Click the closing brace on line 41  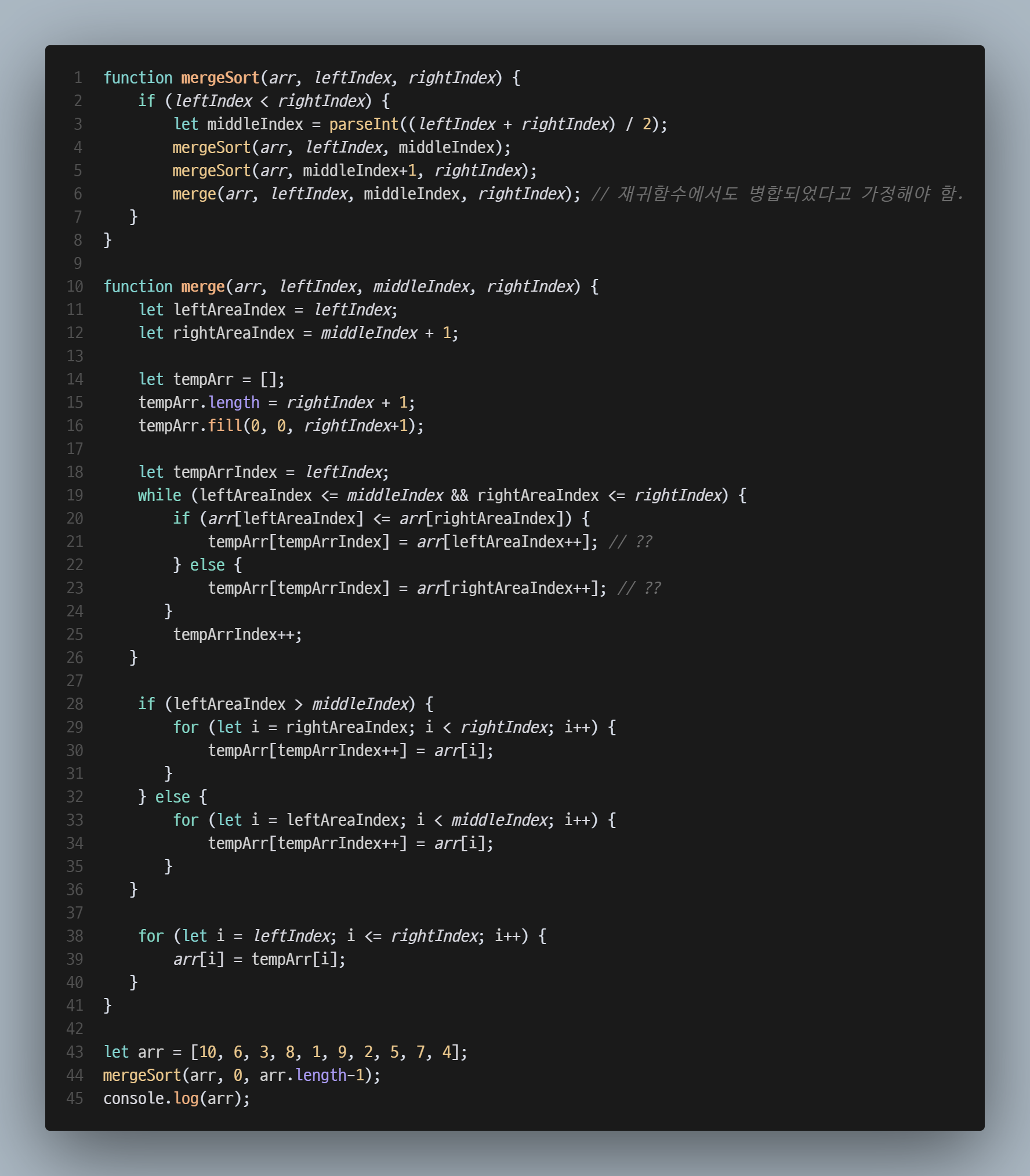click(x=107, y=1006)
